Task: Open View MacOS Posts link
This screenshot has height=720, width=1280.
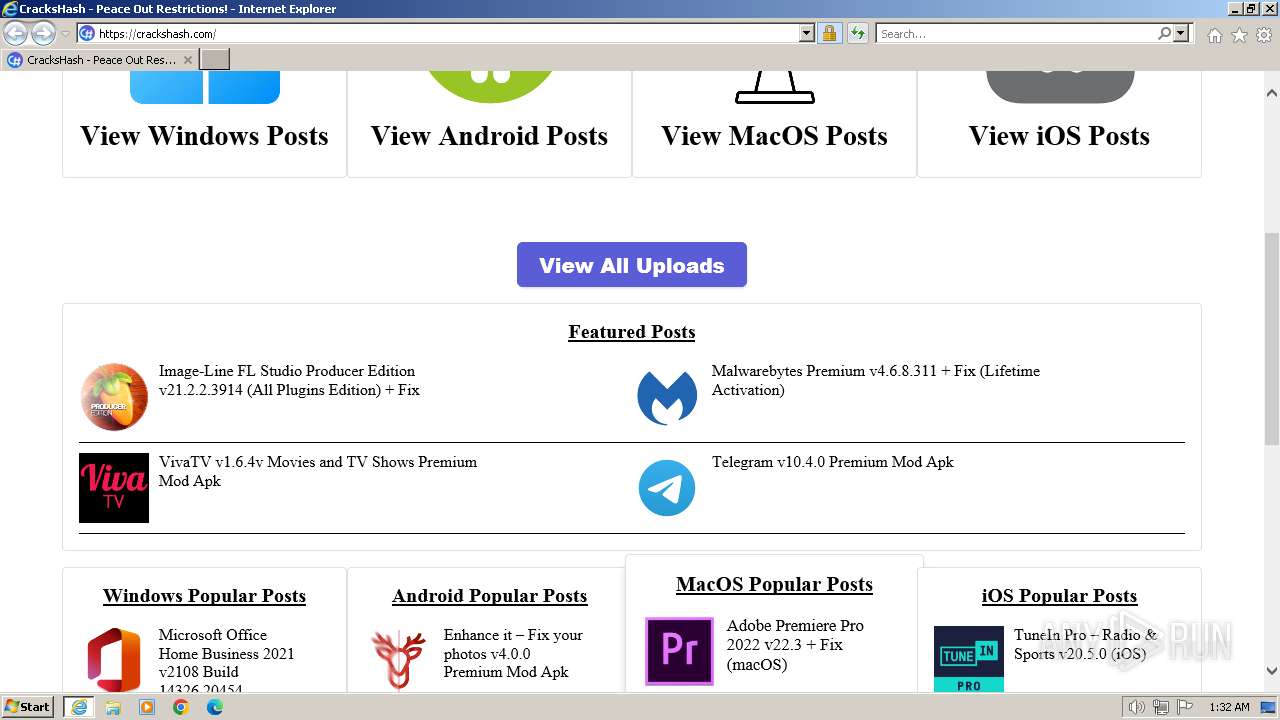Action: coord(775,136)
